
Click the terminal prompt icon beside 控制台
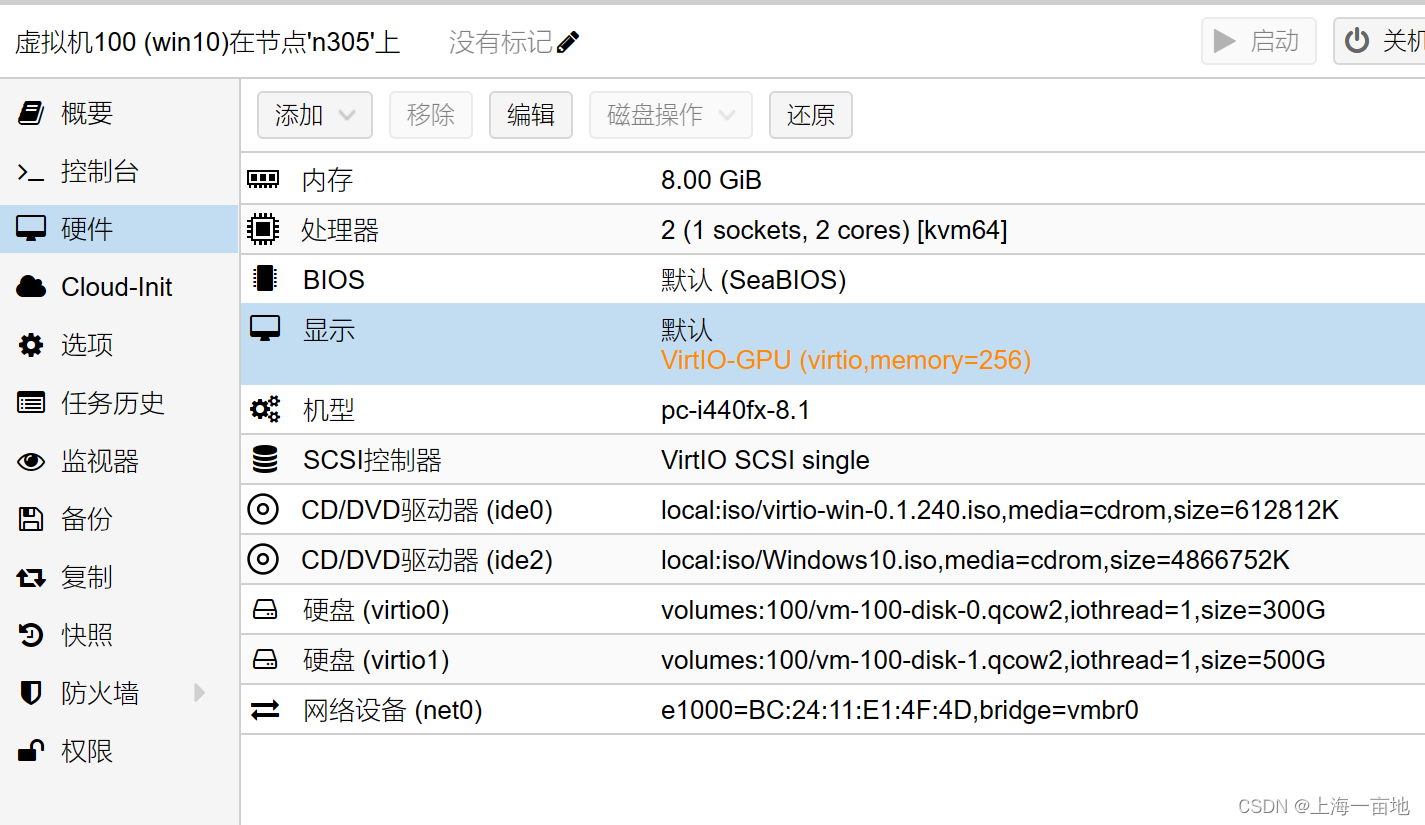click(x=31, y=172)
